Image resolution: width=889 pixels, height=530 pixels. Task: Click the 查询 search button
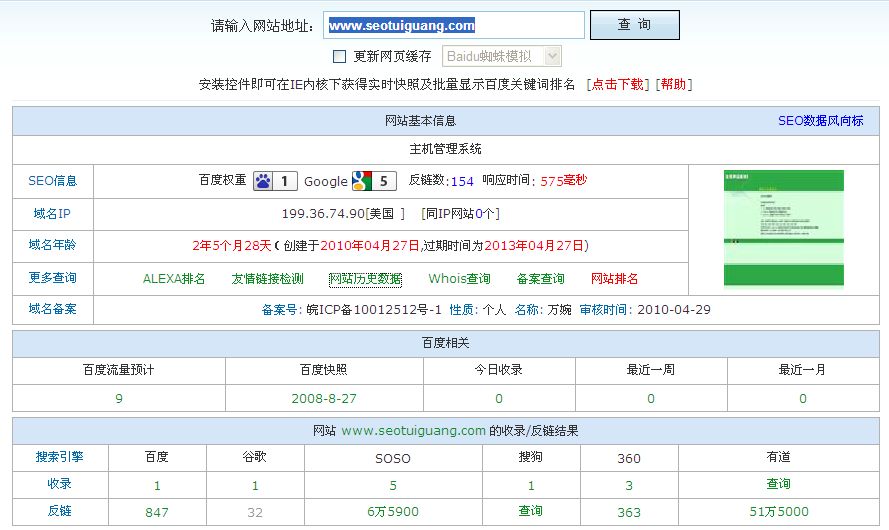pyautogui.click(x=634, y=25)
